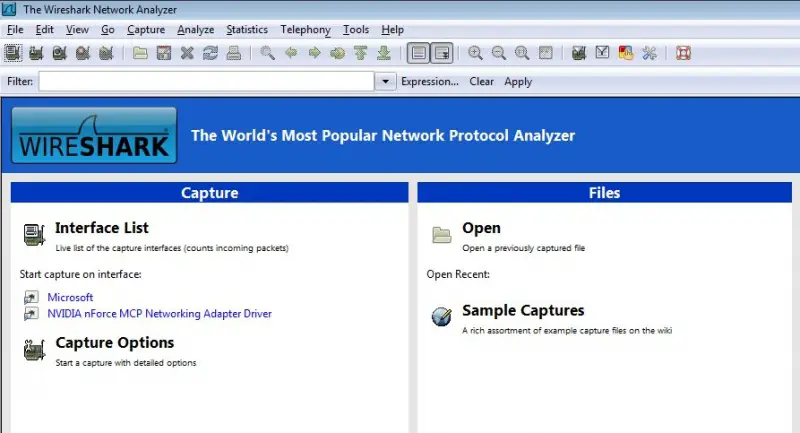The width and height of the screenshot is (800, 433).
Task: Open the View menu
Action: click(x=77, y=30)
